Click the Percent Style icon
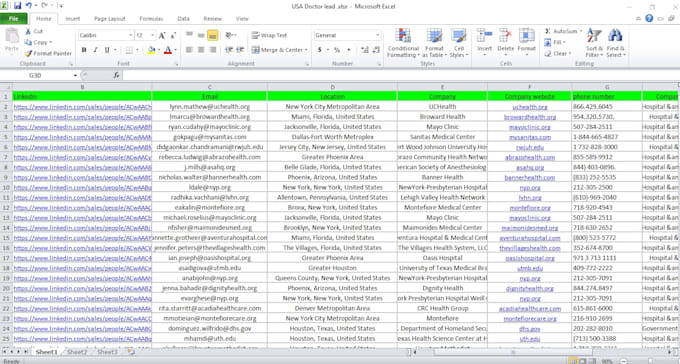The height and width of the screenshot is (364, 680). pos(337,50)
